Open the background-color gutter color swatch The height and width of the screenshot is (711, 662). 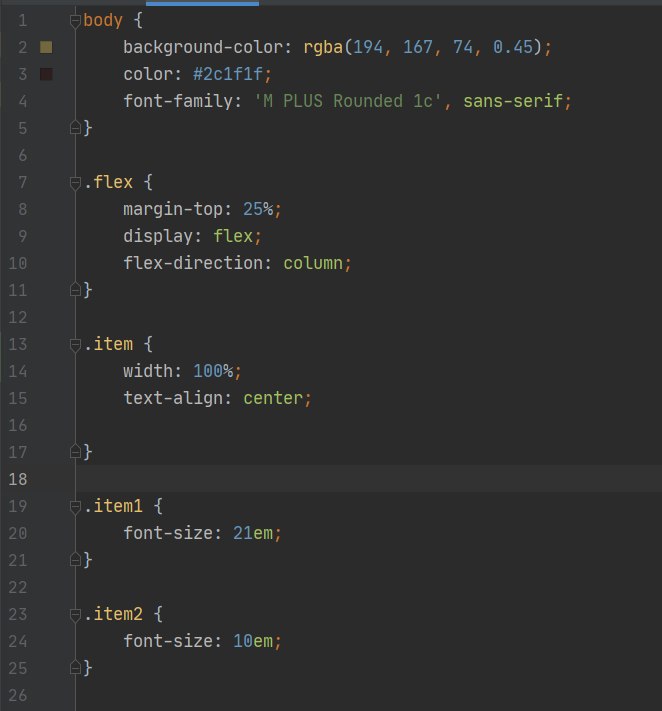(x=46, y=47)
